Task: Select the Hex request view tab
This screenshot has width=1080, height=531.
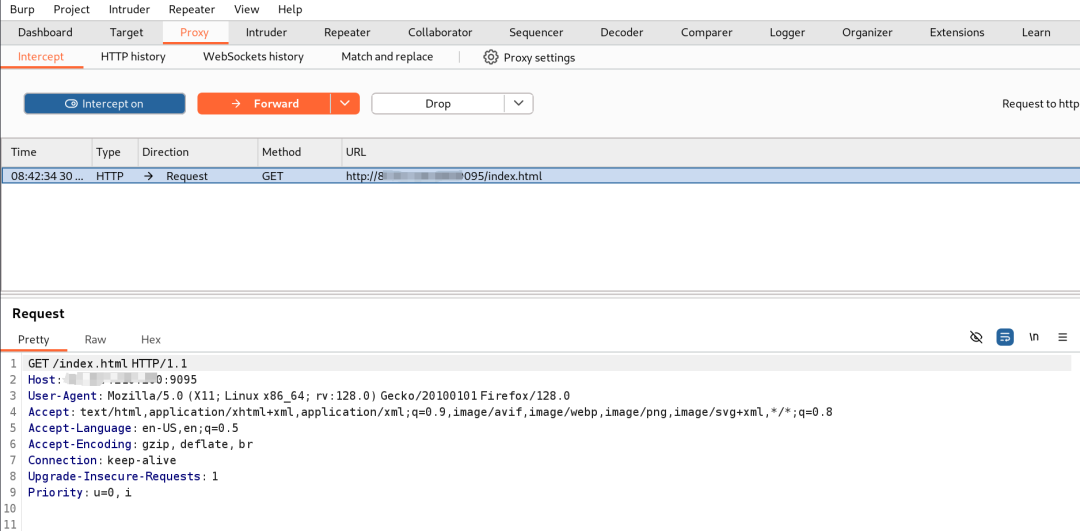Action: [151, 340]
